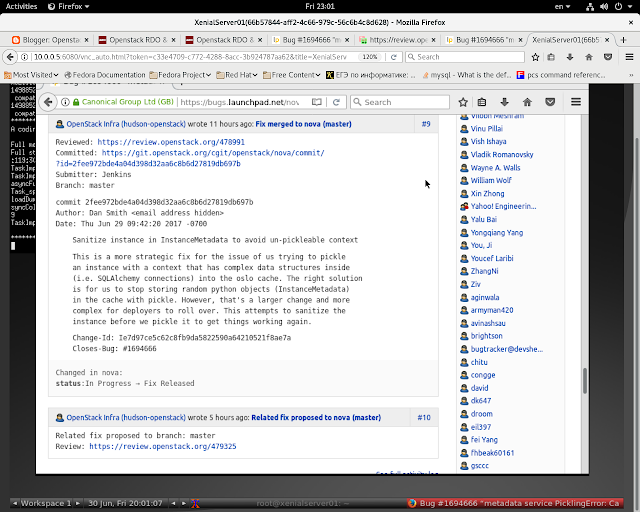Image resolution: width=640 pixels, height=512 pixels.
Task: Select Workspace 1 in bottom panel
Action: pos(46,503)
